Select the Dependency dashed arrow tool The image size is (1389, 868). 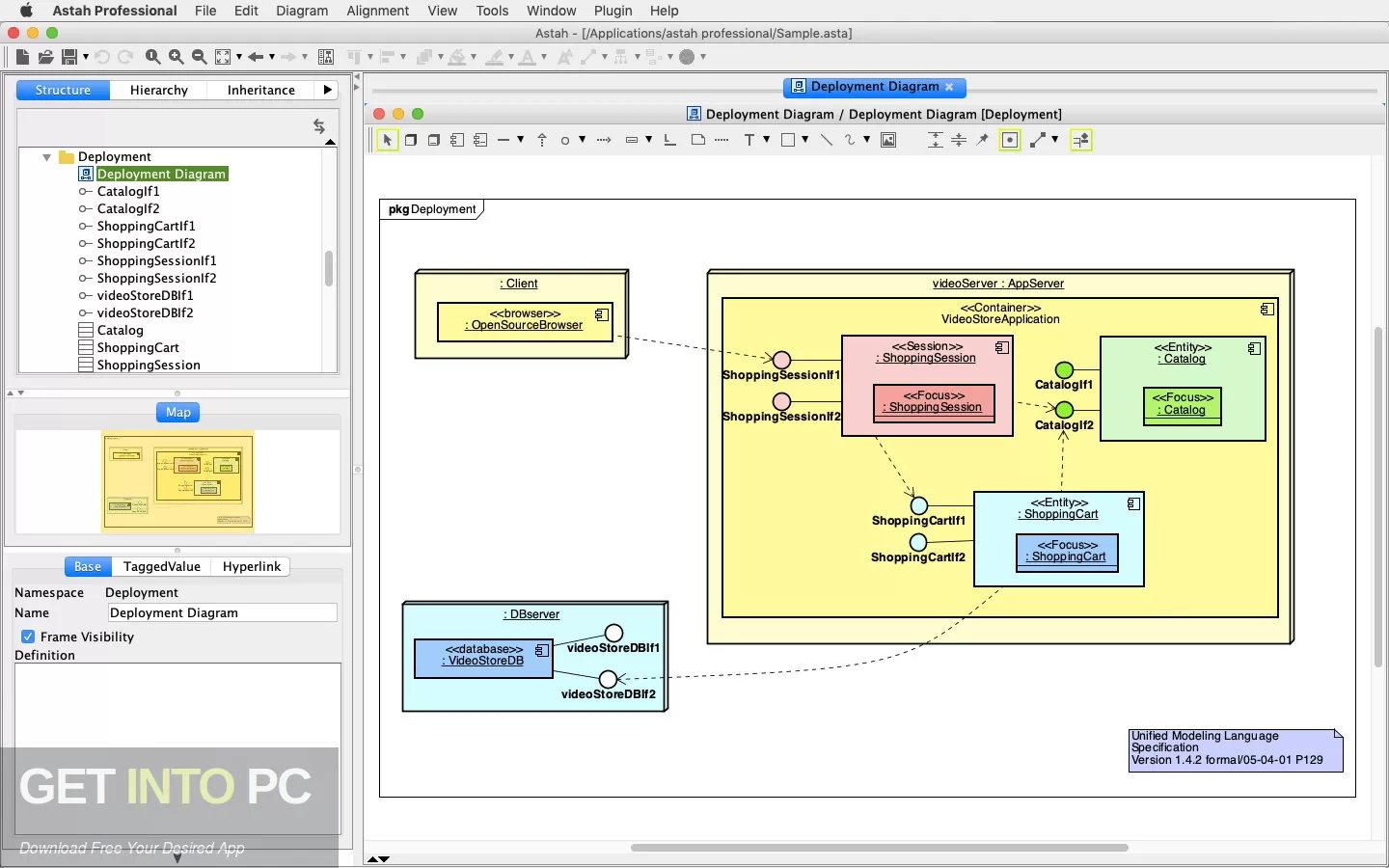pyautogui.click(x=604, y=140)
